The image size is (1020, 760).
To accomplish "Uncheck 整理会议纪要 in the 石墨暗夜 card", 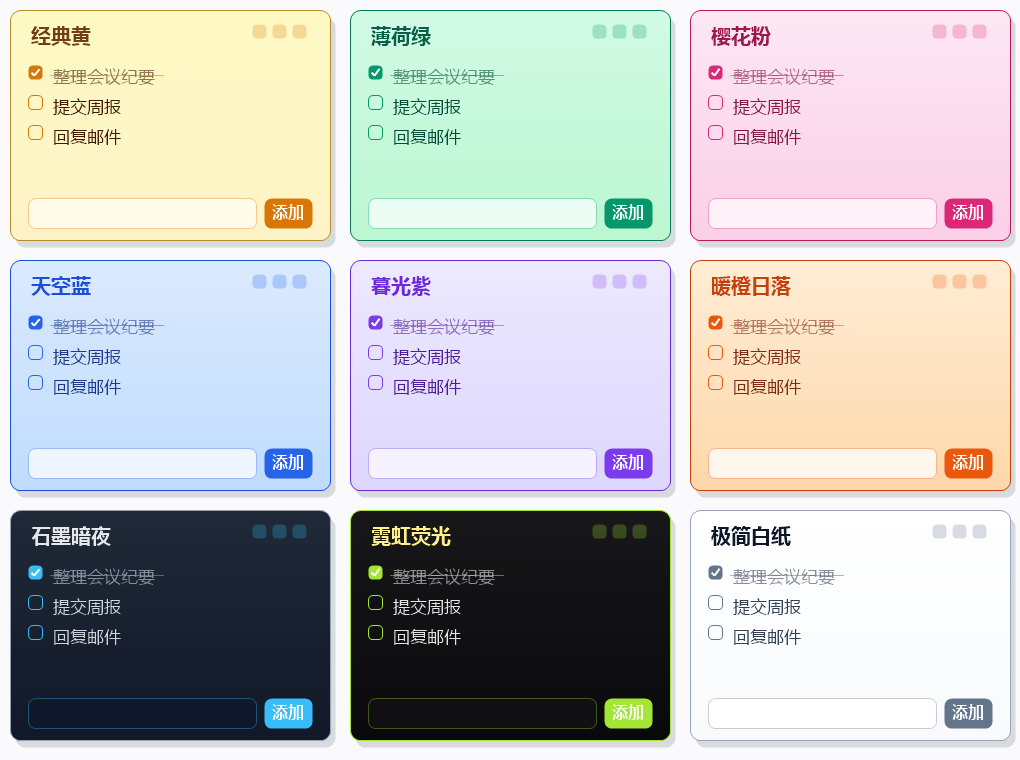I will 36,573.
